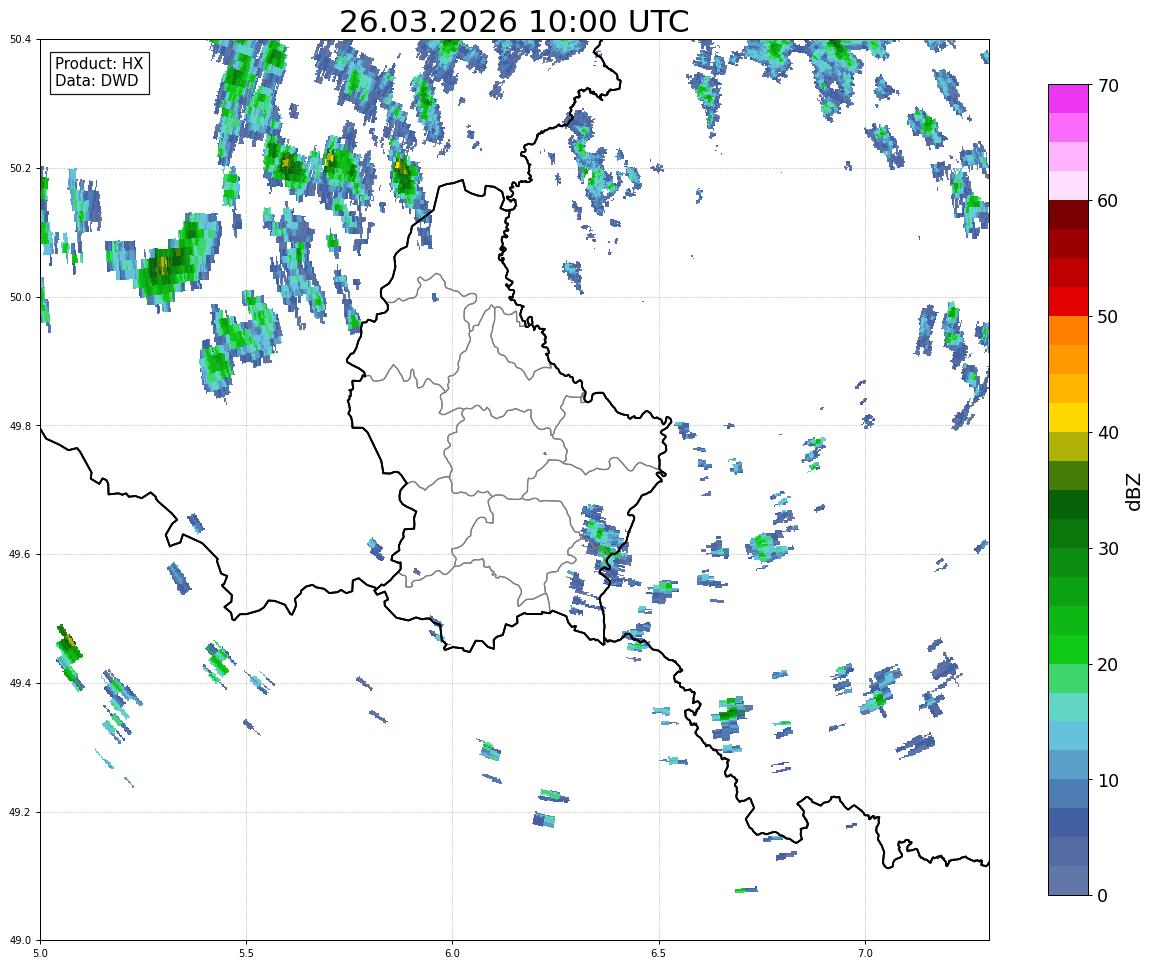Click the latitude axis label 49.8

tap(21, 426)
